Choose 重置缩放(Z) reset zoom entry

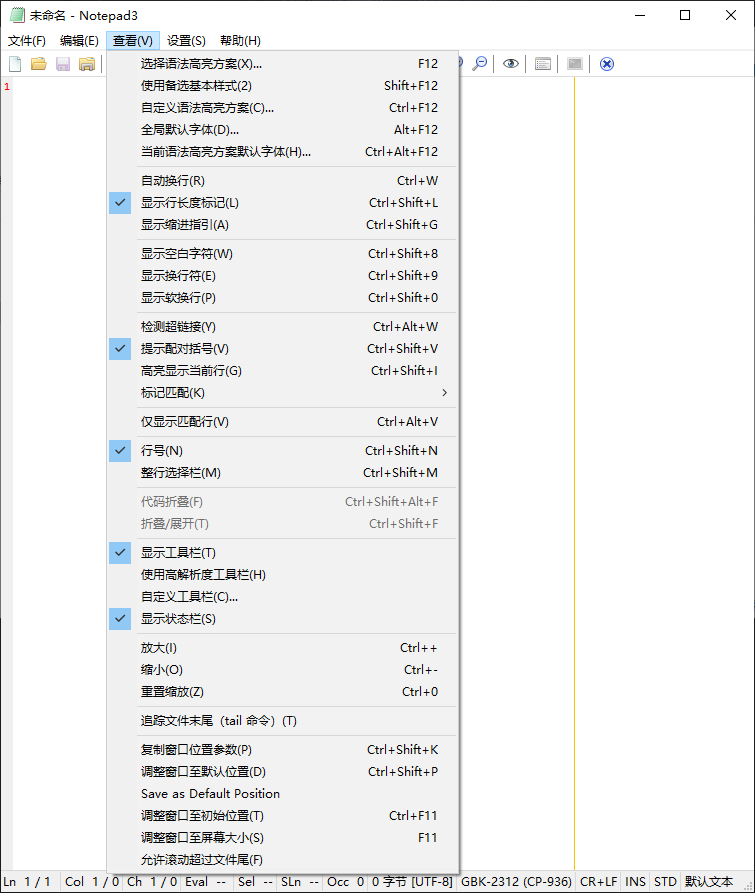pos(282,692)
